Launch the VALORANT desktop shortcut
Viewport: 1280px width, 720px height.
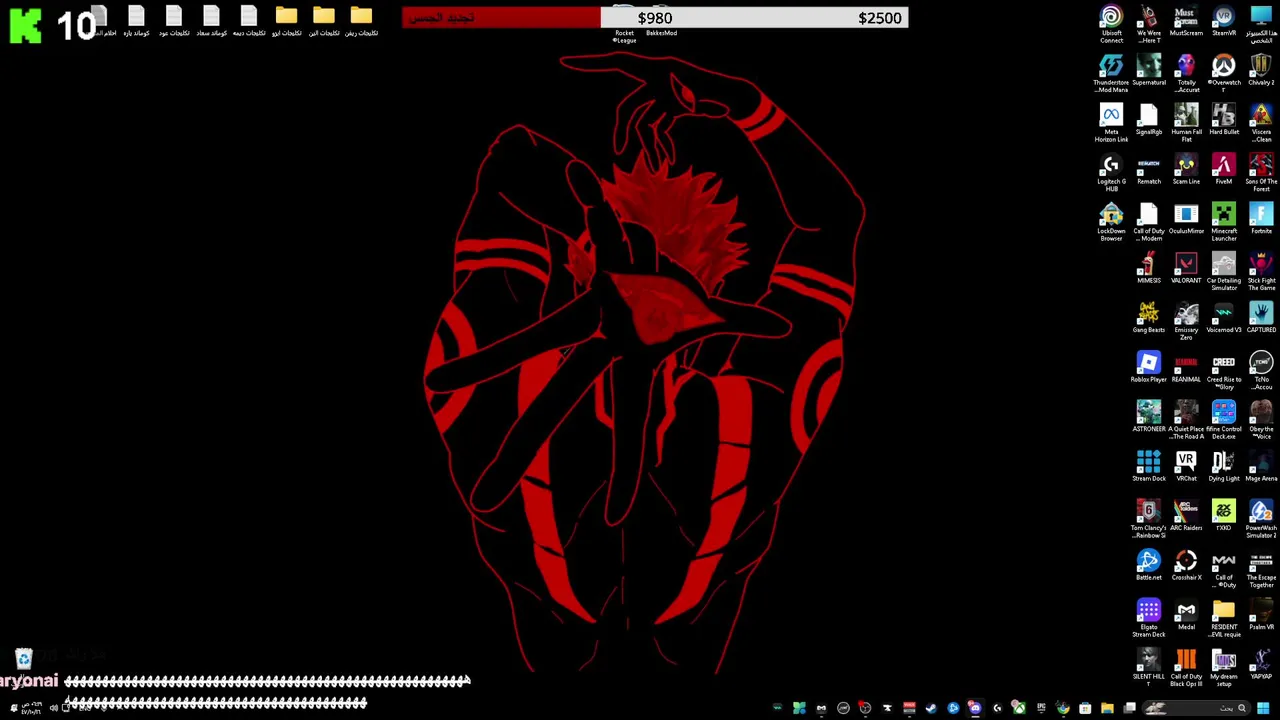click(x=1186, y=269)
